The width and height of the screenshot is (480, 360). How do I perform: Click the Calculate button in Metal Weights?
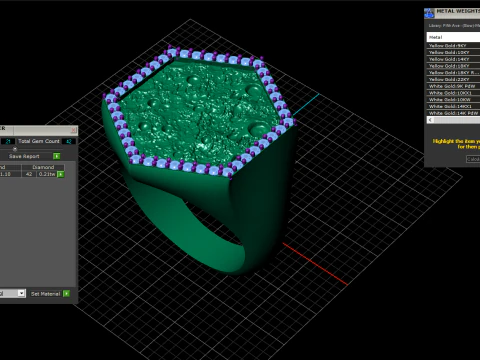coord(473,159)
